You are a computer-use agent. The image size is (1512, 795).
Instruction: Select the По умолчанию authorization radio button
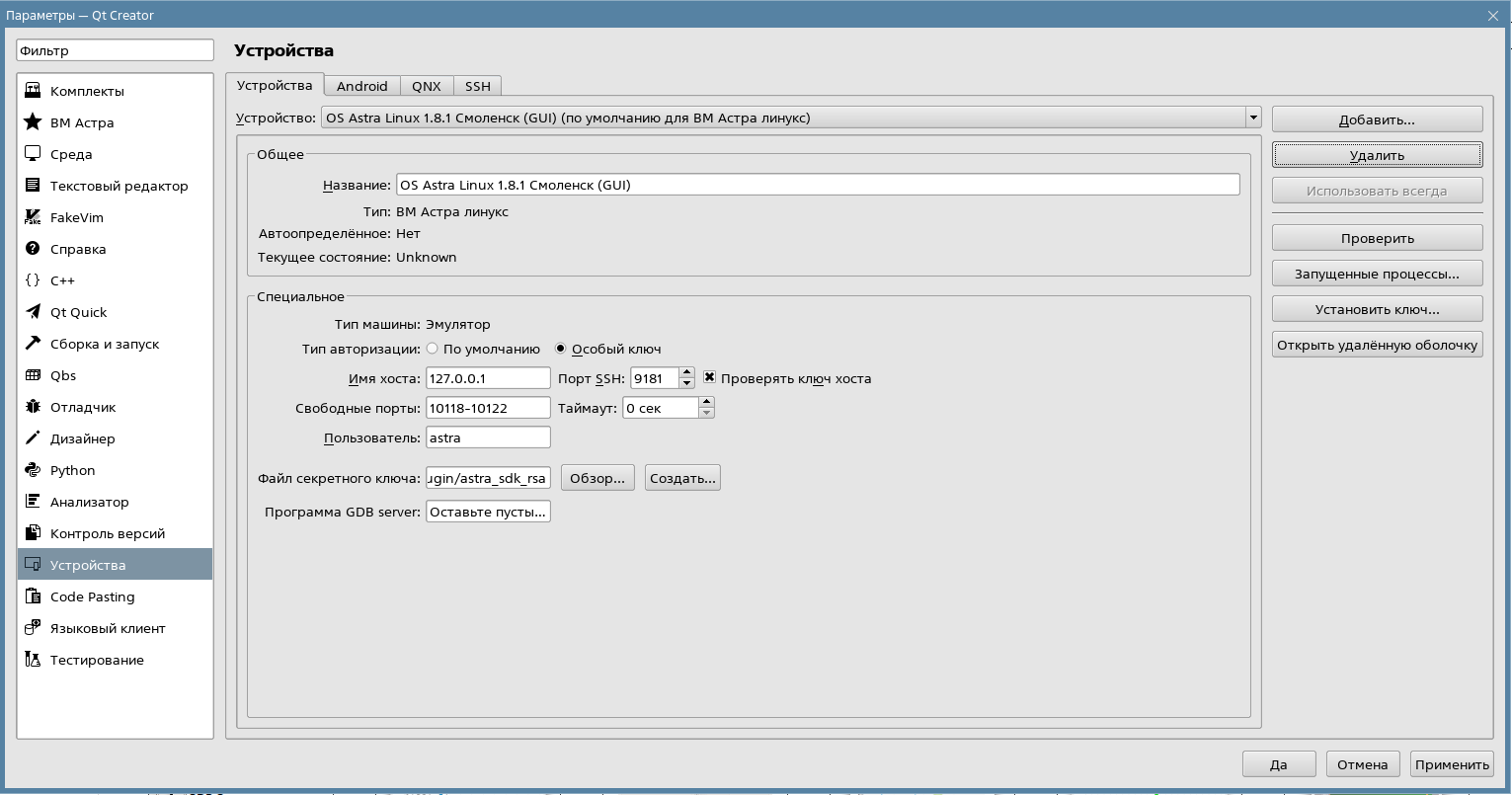(x=433, y=349)
